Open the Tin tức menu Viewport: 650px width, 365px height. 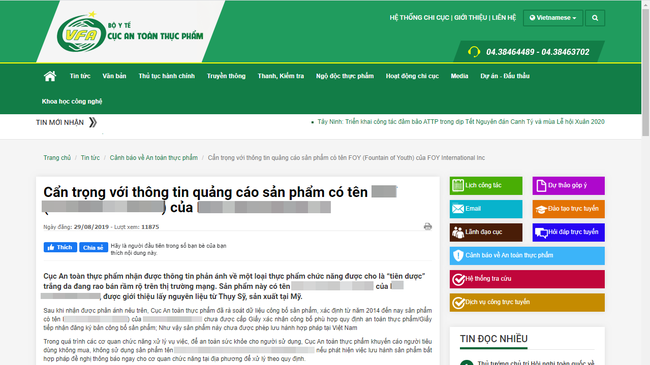pos(80,76)
